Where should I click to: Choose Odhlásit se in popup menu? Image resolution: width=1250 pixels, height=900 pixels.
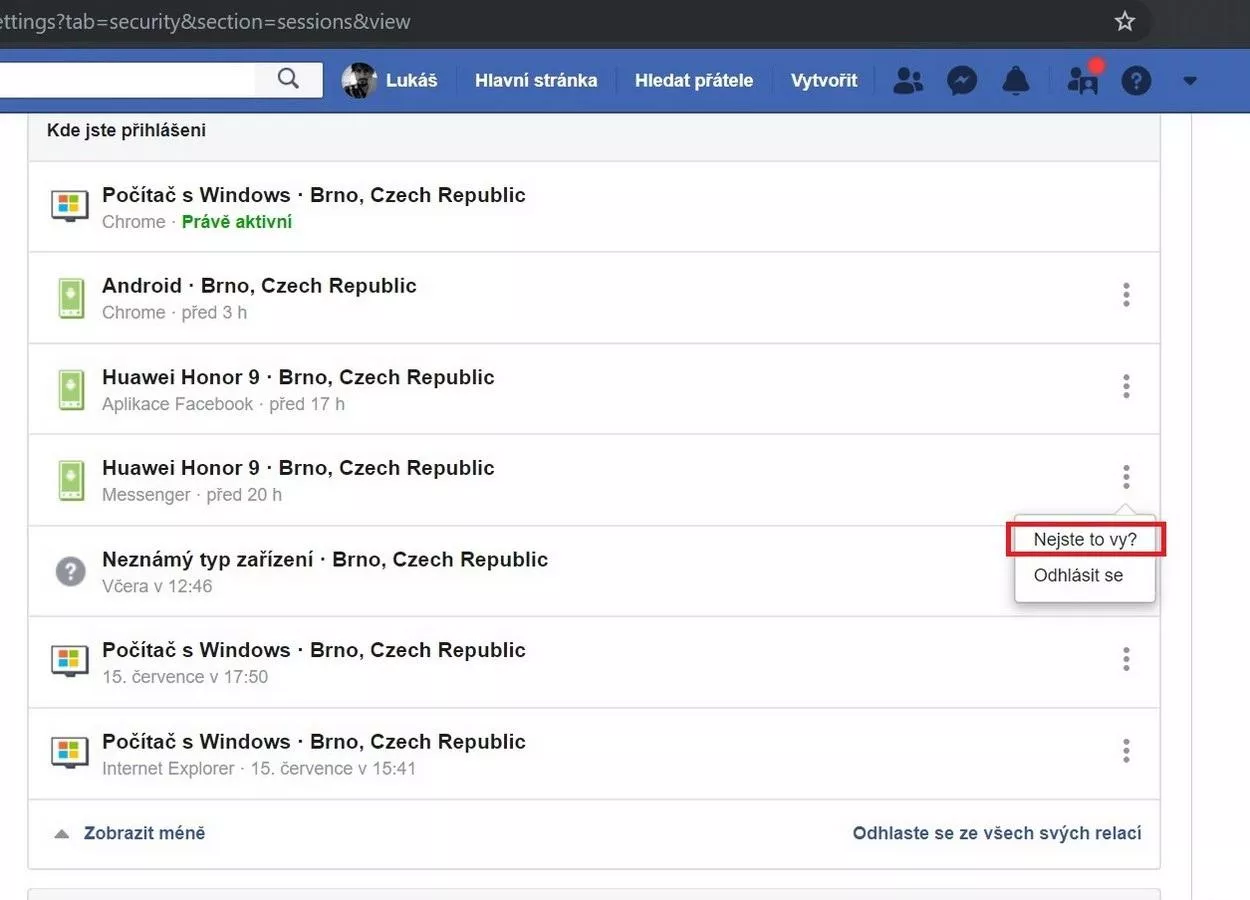1078,575
